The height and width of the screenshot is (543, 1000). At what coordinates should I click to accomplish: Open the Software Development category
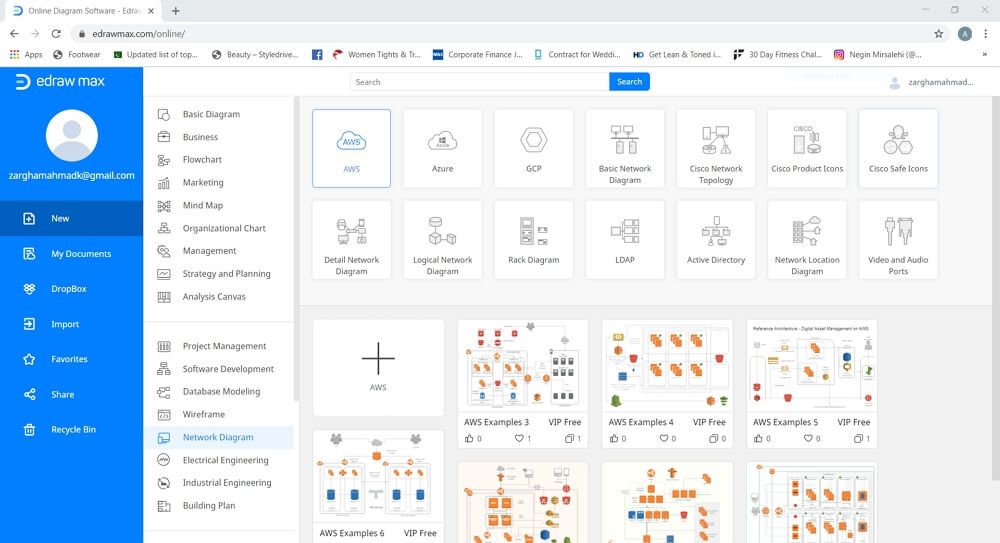[x=219, y=369]
